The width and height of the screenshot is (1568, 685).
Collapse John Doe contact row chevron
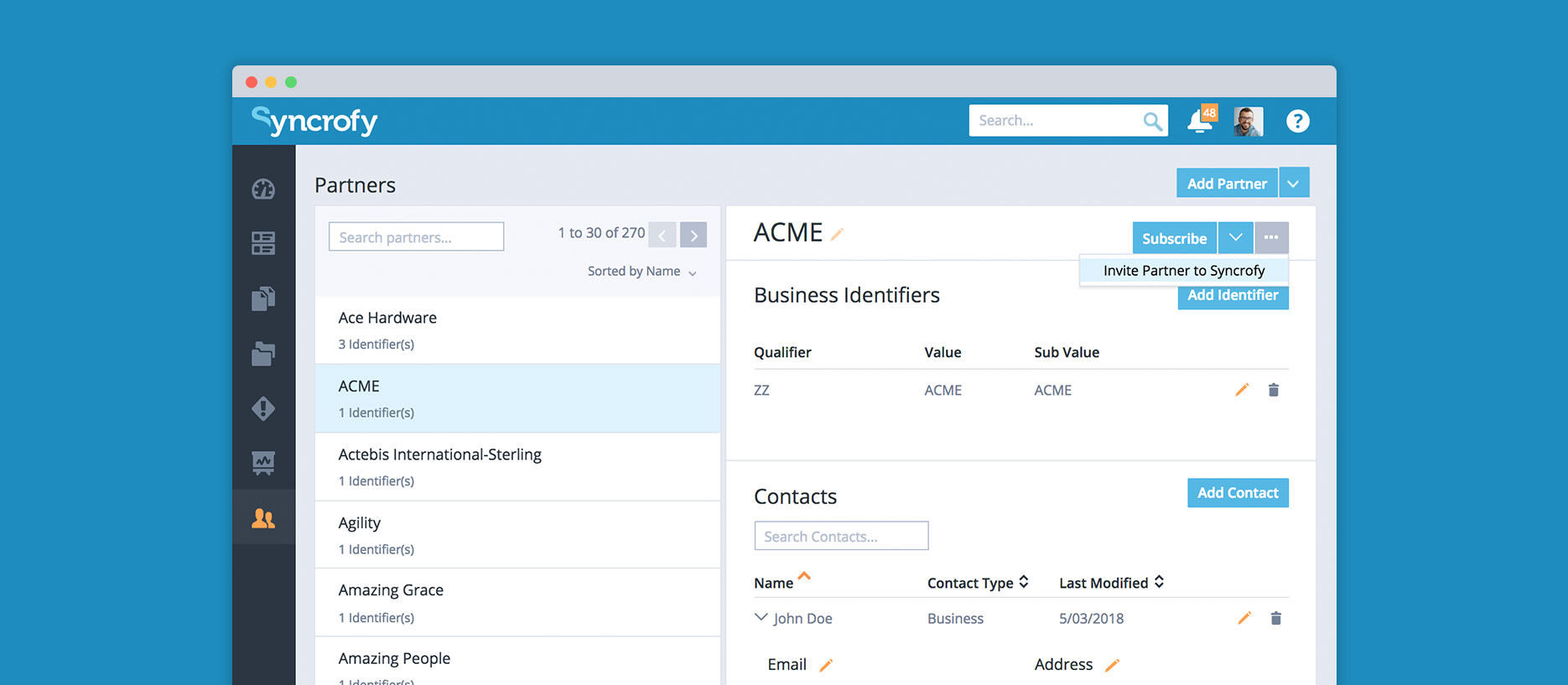coord(761,617)
